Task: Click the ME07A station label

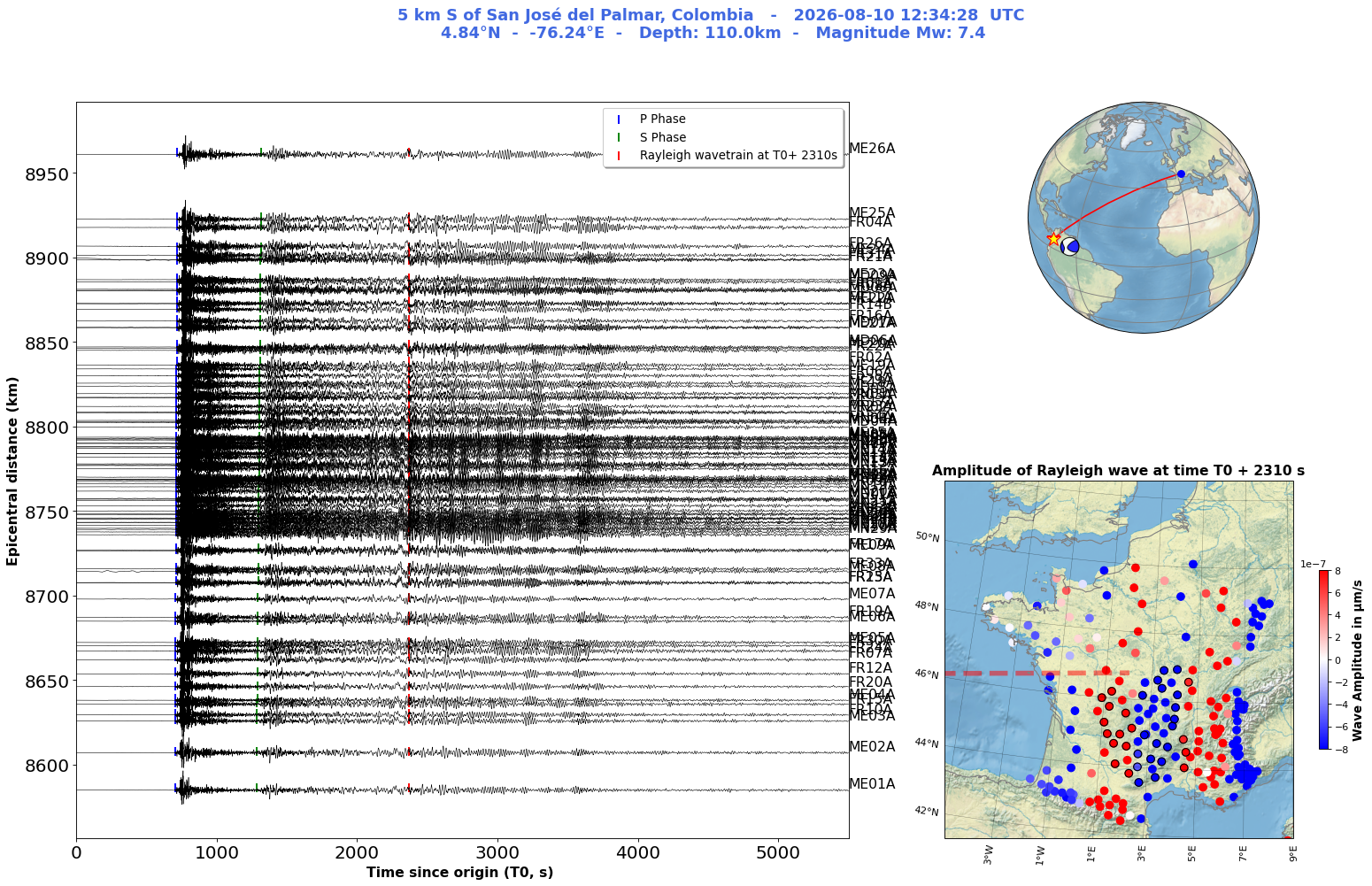Action: 872,594
